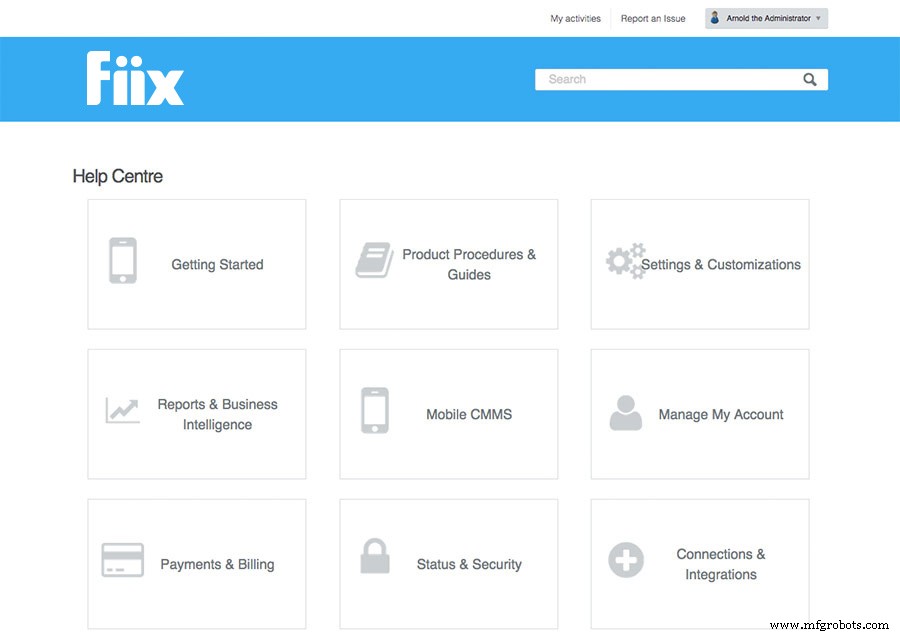Click the Connections & Integrations plus icon
Image resolution: width=900 pixels, height=635 pixels.
[x=625, y=561]
